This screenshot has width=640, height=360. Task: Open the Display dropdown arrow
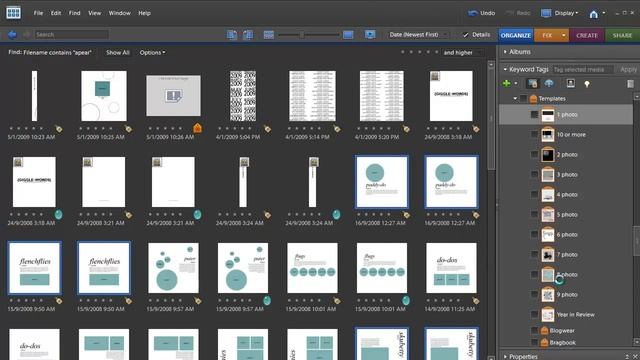[x=576, y=13]
